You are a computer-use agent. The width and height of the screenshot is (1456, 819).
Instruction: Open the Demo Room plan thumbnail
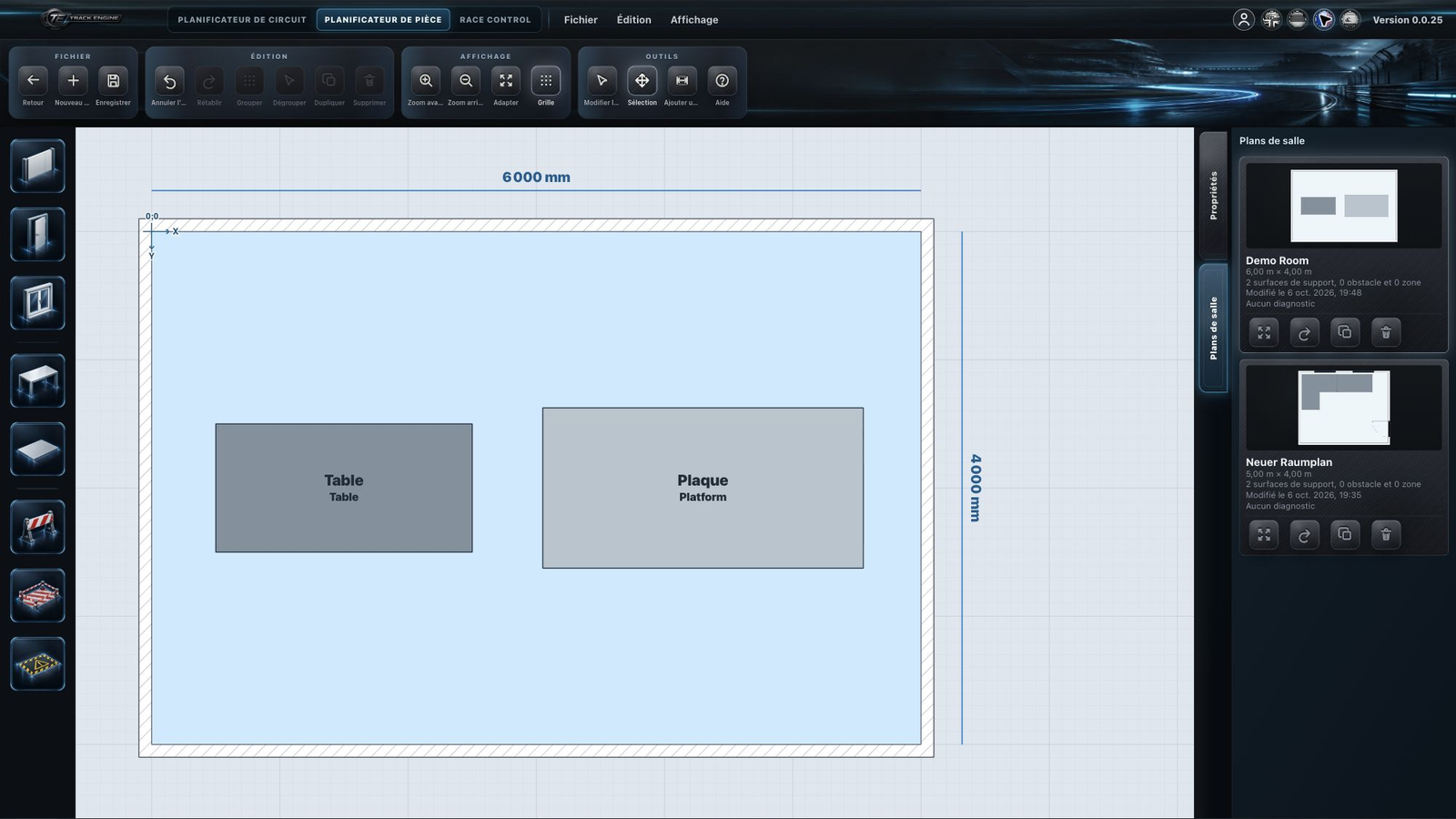point(1344,206)
